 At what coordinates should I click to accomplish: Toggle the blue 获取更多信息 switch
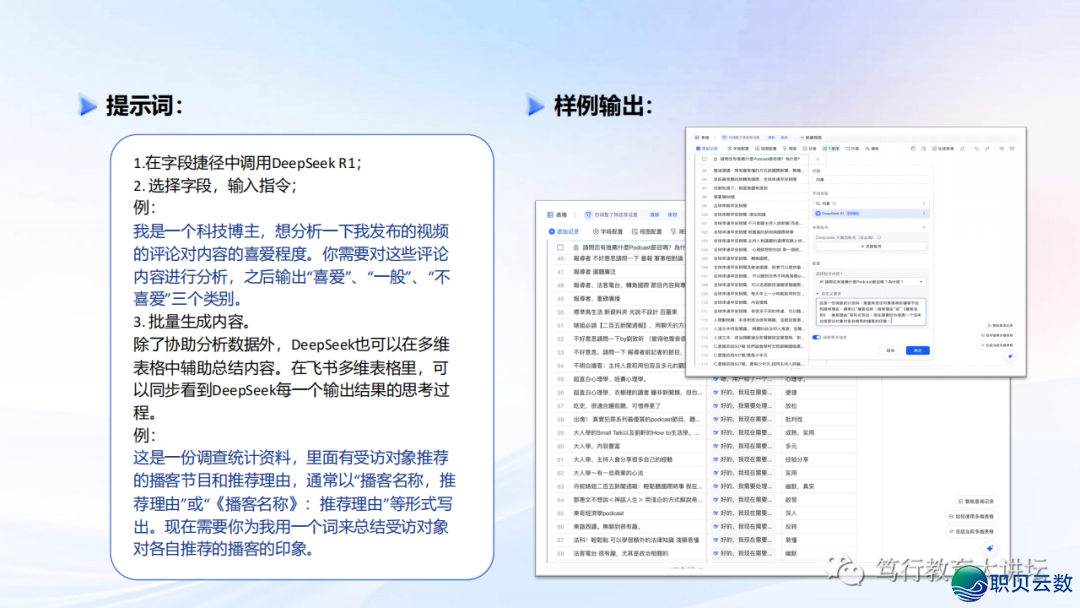coord(816,337)
